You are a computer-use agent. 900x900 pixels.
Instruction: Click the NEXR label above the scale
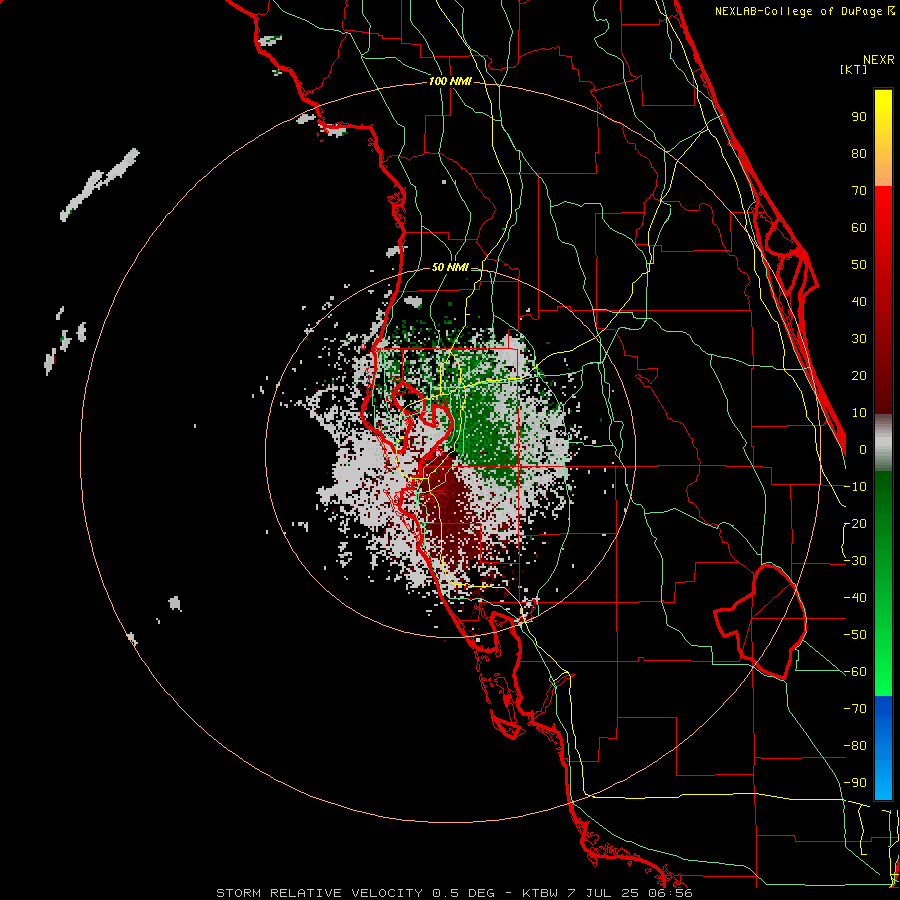click(879, 60)
